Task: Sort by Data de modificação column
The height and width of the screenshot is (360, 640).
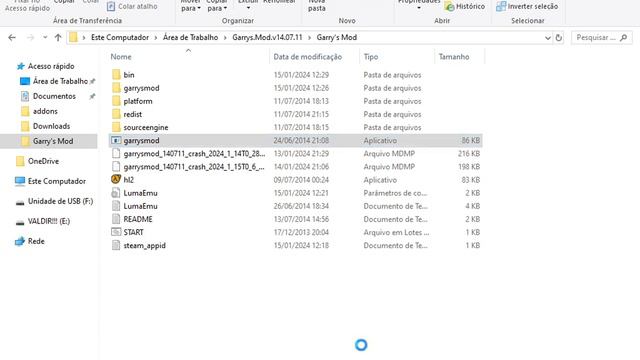Action: [x=308, y=57]
